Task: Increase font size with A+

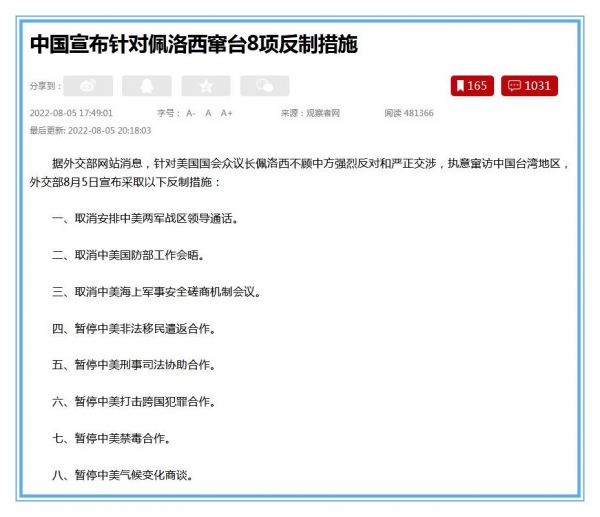Action: coord(227,113)
